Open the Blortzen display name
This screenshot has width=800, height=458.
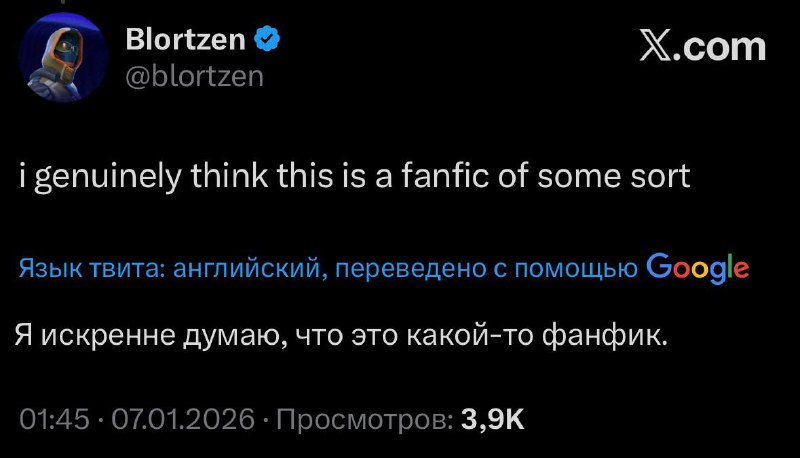tap(189, 40)
